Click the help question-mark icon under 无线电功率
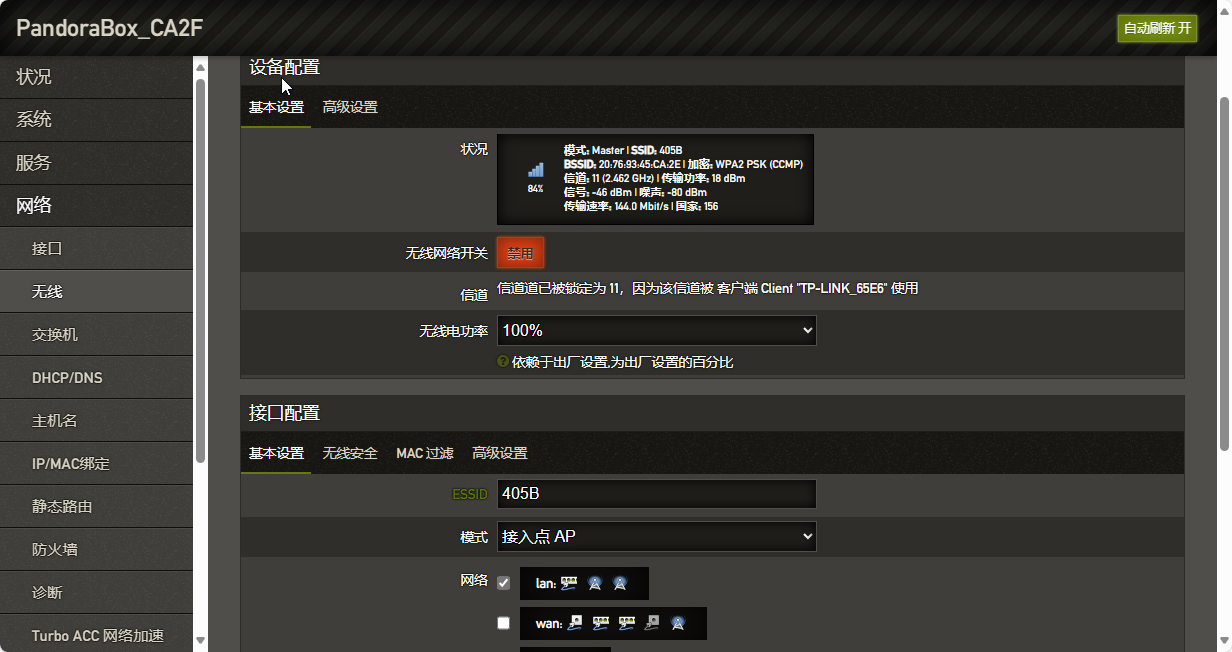The height and width of the screenshot is (652, 1232). tap(503, 362)
